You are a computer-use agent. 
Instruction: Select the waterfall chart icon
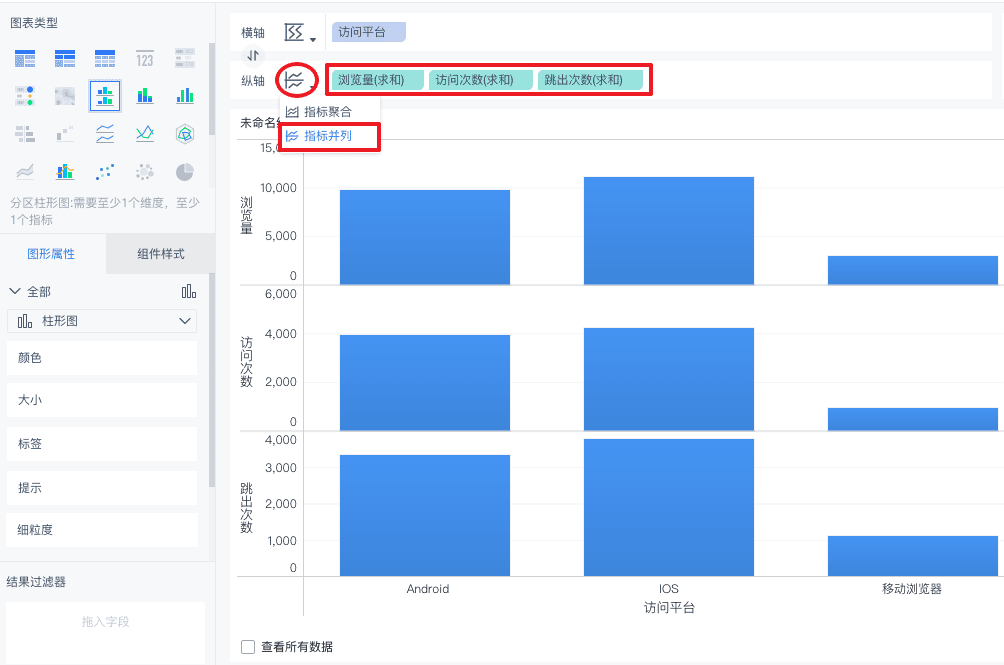(x=65, y=134)
